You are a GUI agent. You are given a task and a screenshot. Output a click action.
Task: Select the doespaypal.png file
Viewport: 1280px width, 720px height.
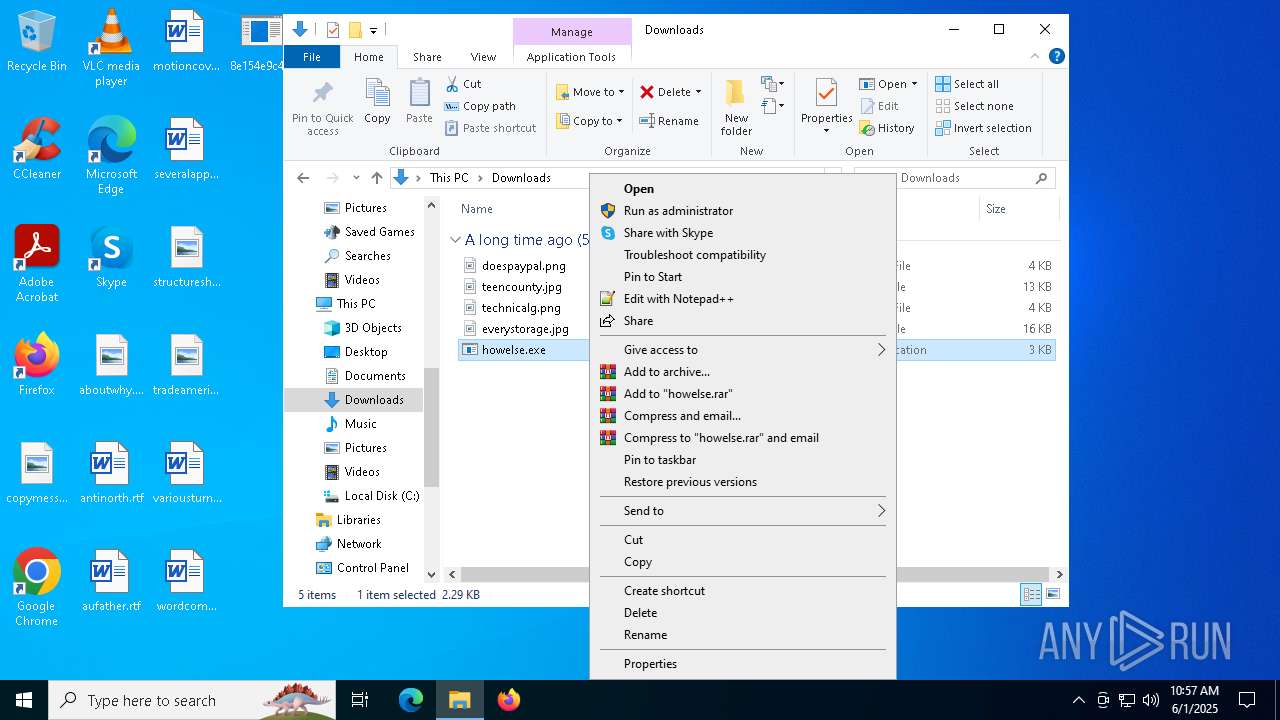coord(523,266)
